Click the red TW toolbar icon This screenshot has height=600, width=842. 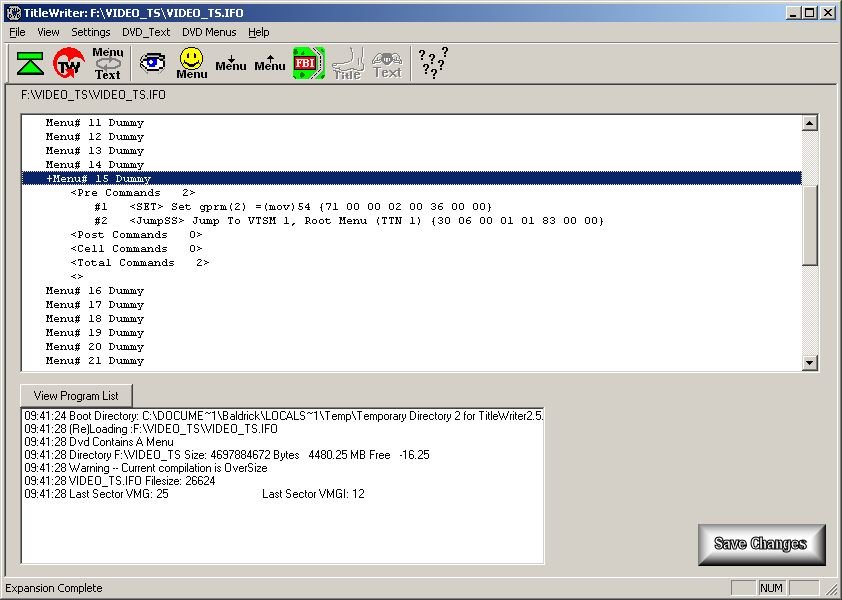tap(69, 63)
